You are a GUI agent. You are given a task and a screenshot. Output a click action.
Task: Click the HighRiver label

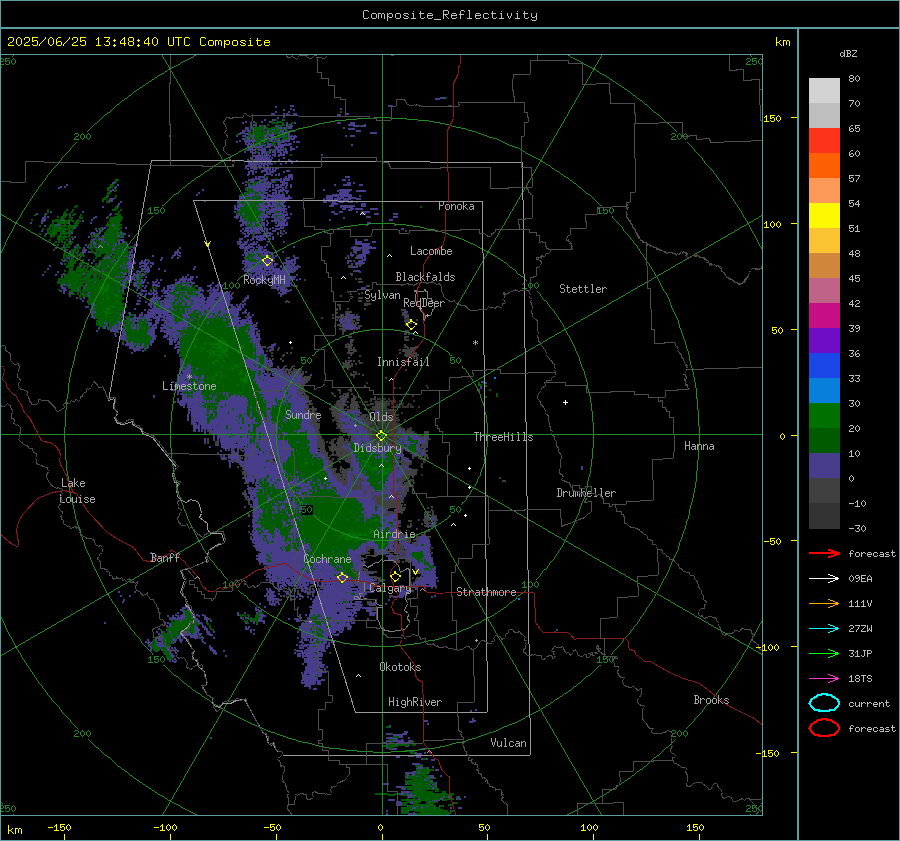point(415,702)
